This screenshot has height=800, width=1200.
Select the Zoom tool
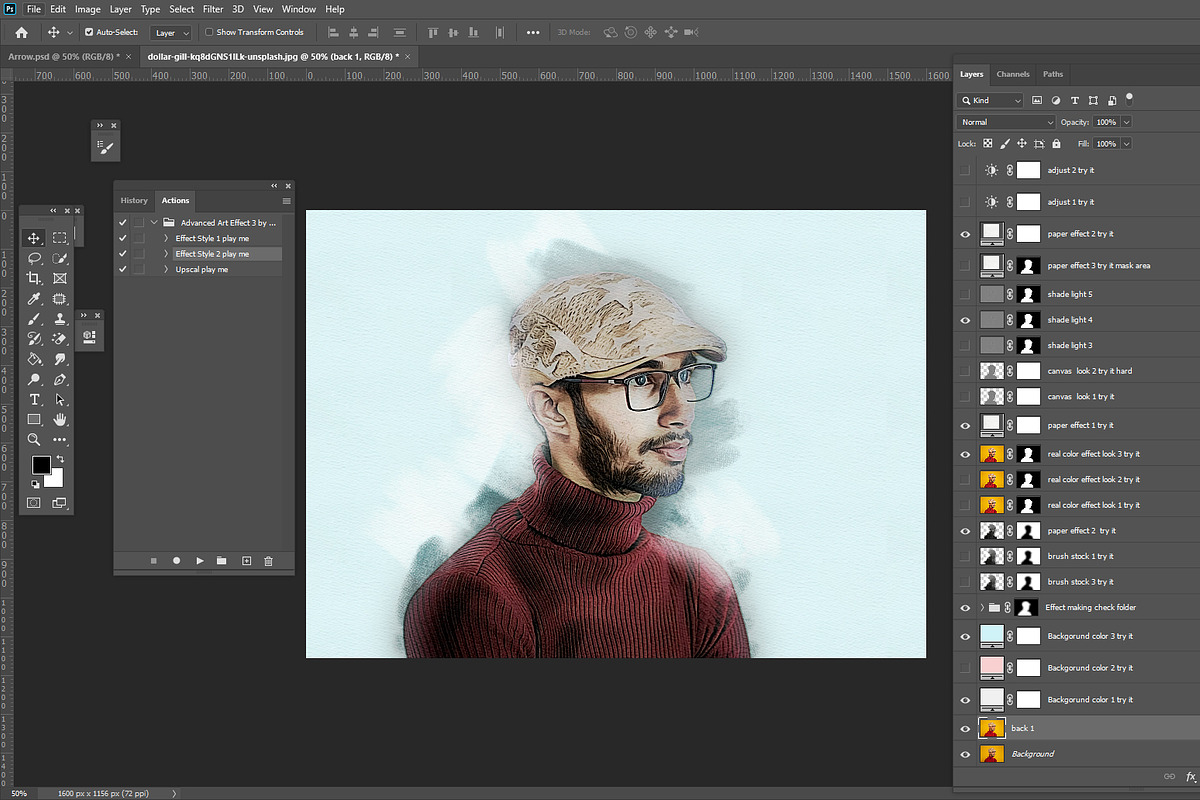[34, 439]
